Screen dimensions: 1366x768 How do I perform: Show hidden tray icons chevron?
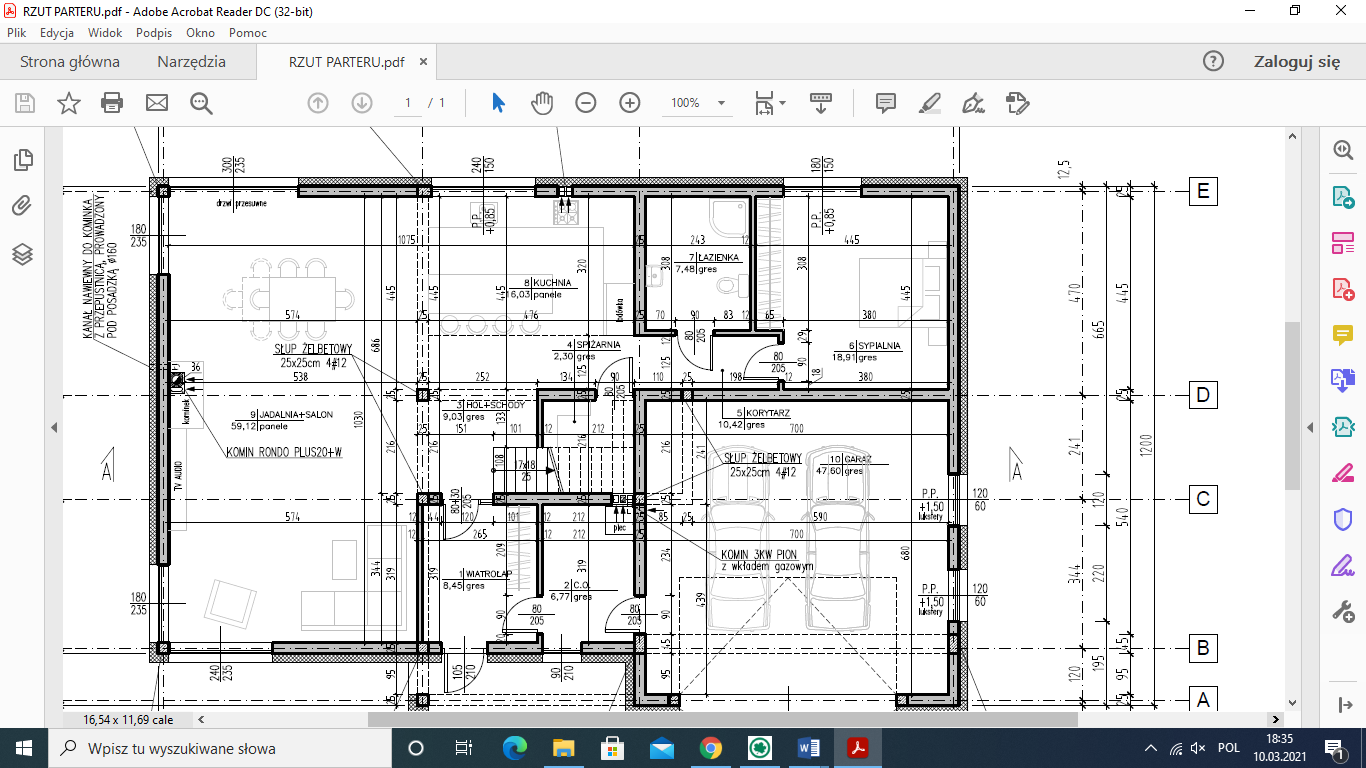point(1151,748)
